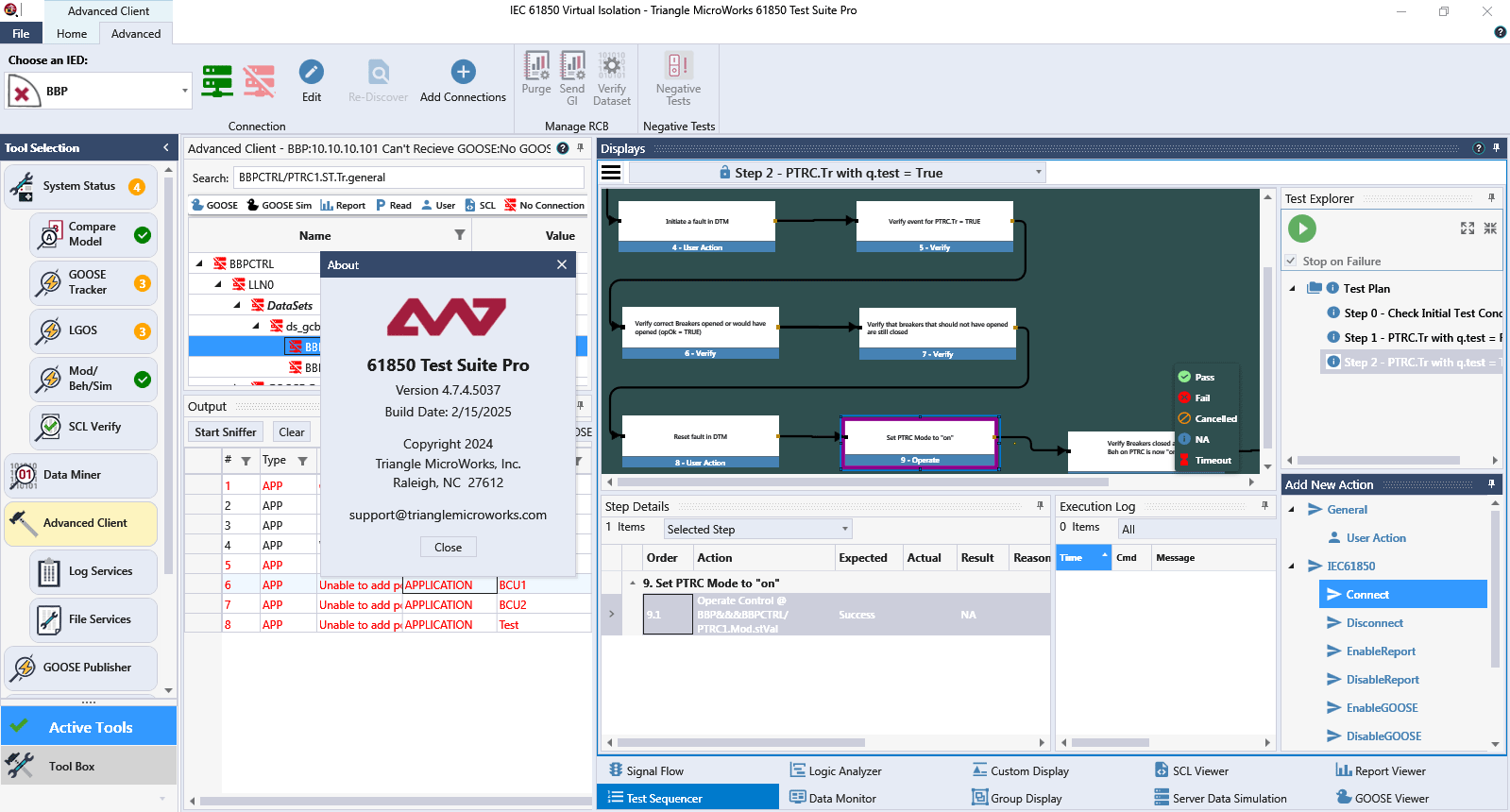1510x812 pixels.
Task: Select step block 9 - Operate in diagram
Action: 920,443
